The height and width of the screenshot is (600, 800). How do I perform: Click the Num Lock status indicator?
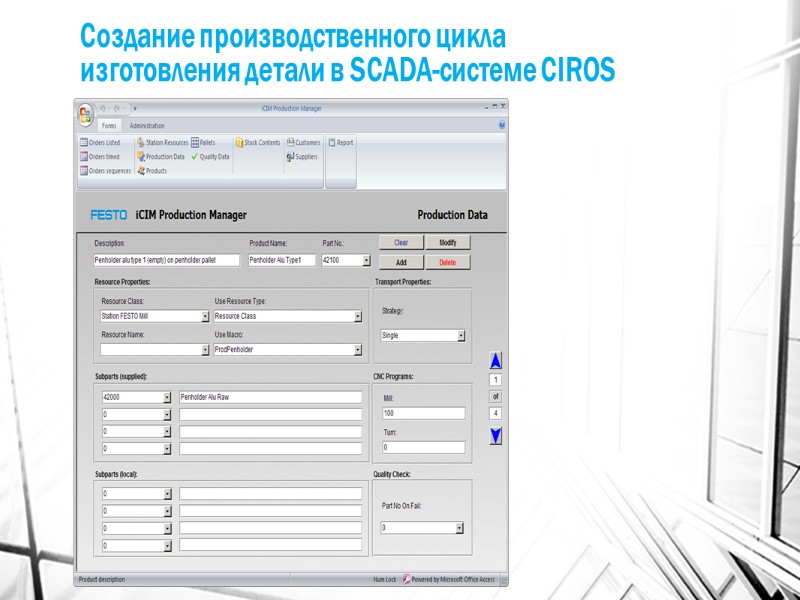click(x=384, y=580)
